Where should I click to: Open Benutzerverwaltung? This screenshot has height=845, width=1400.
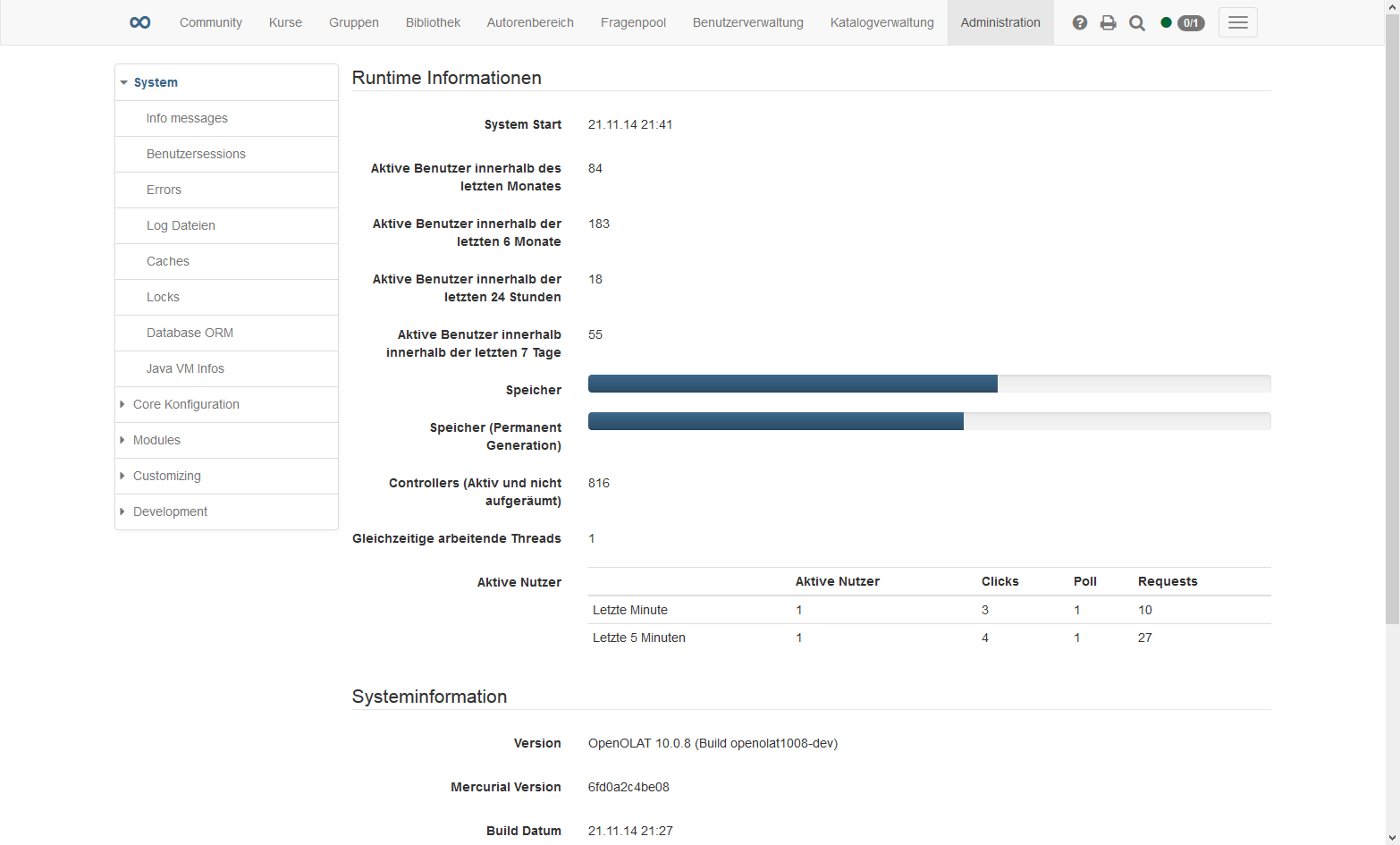(x=748, y=22)
